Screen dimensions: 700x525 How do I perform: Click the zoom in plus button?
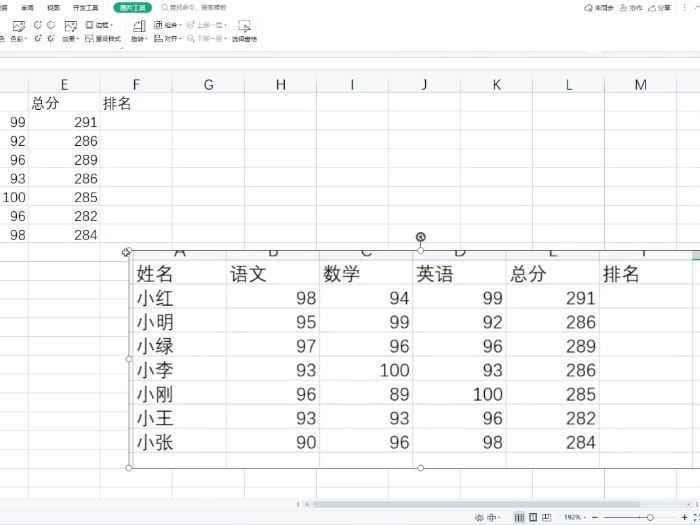(x=684, y=517)
